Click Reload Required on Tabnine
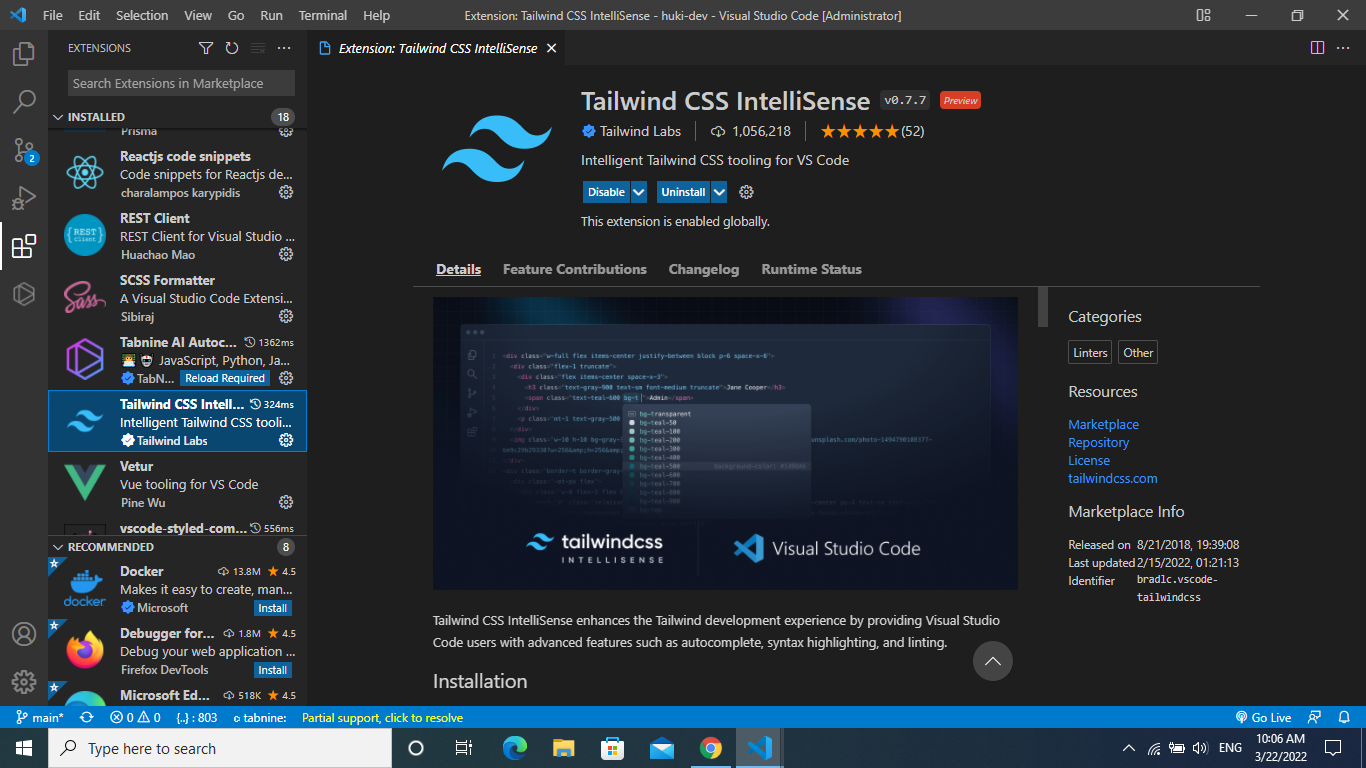Screen dimensions: 1366x768 pyautogui.click(x=225, y=378)
